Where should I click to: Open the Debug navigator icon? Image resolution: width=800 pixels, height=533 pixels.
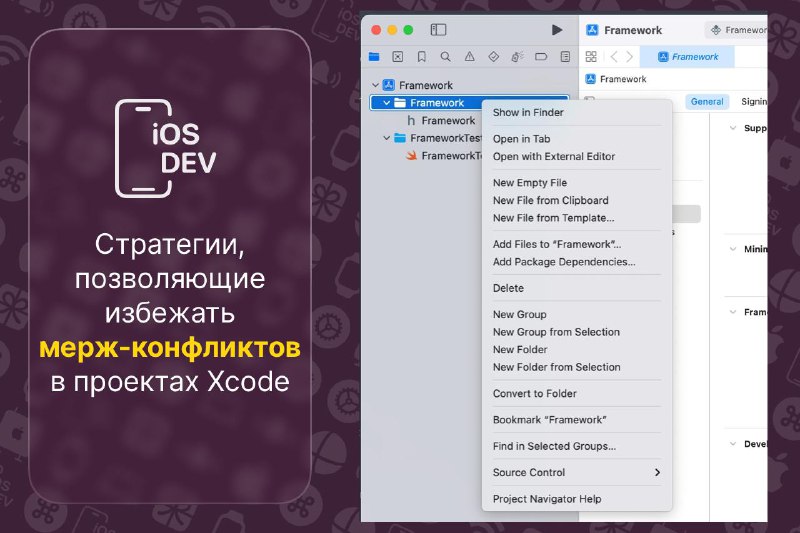click(517, 57)
